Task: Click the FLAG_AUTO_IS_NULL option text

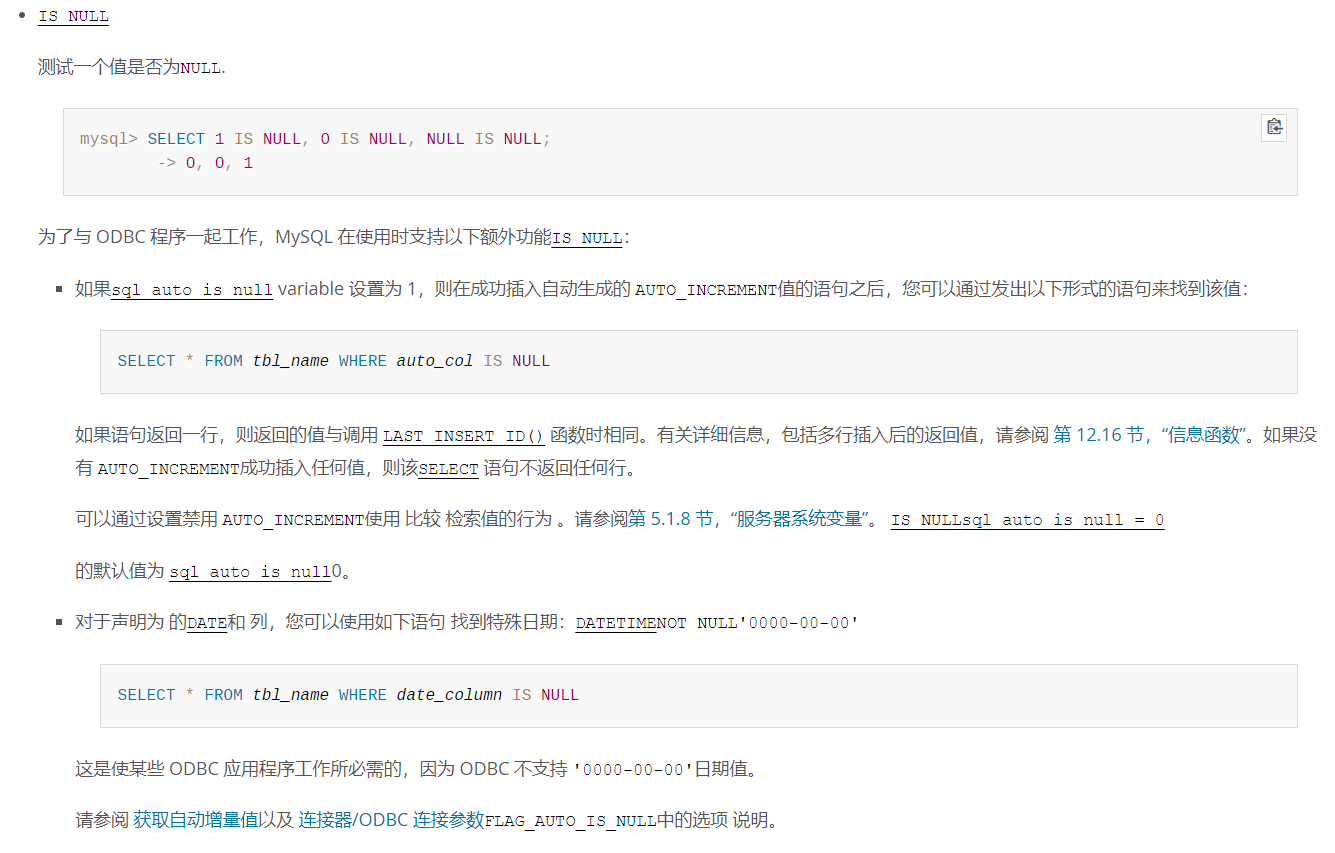Action: pos(570,821)
